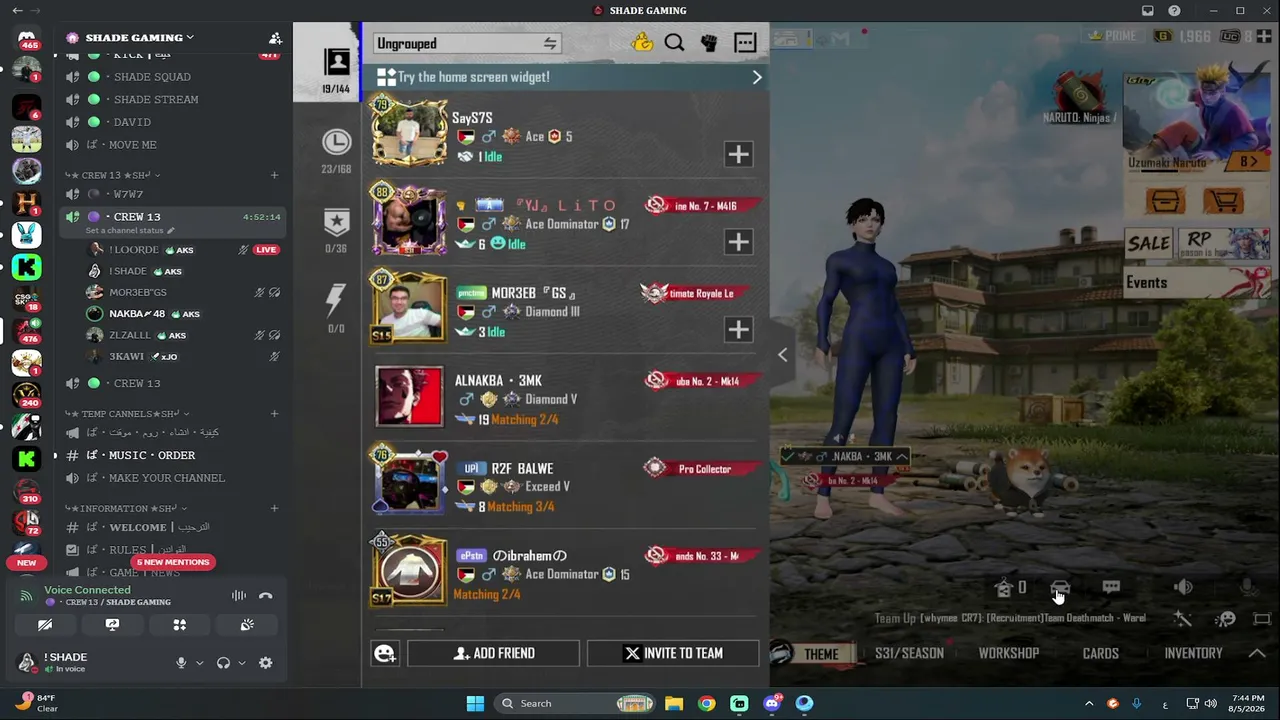Screen dimensions: 1280x720
Task: Open the recent players clock icon showing 23/168
Action: click(x=336, y=142)
